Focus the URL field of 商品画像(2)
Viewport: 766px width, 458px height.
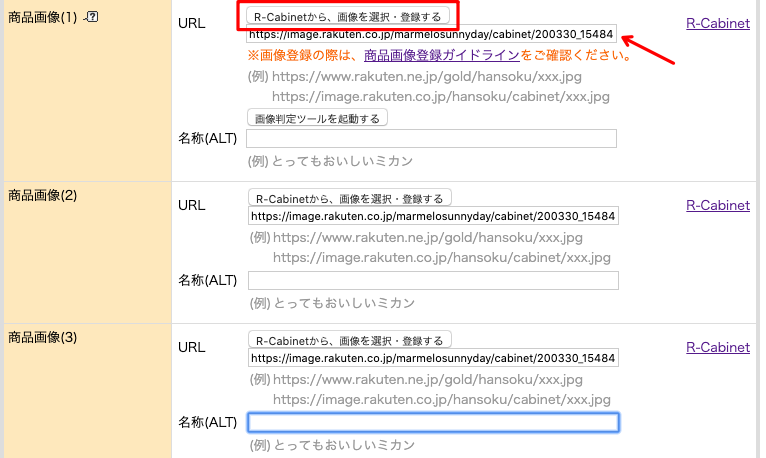click(432, 215)
